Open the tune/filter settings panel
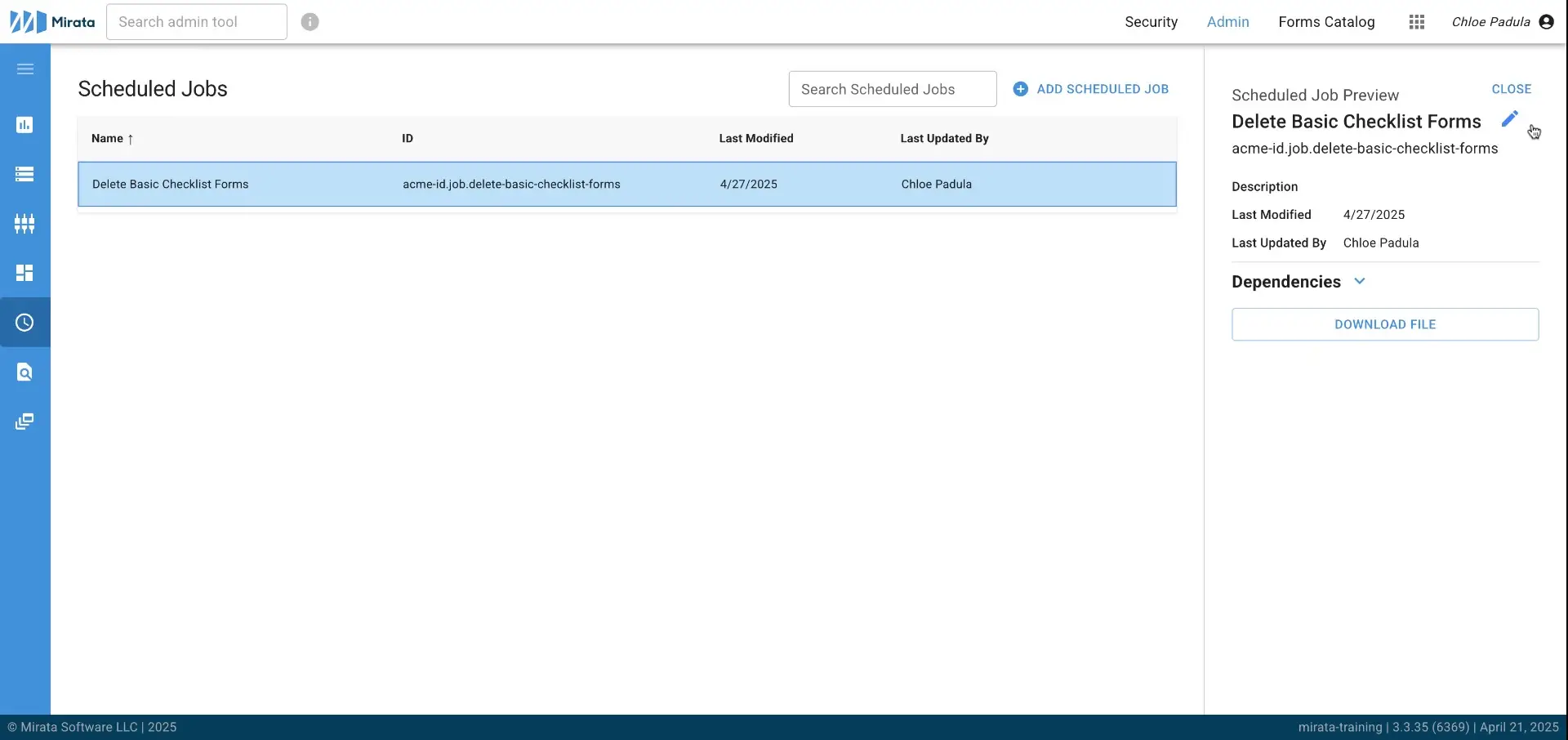The height and width of the screenshot is (740, 1568). 24,223
